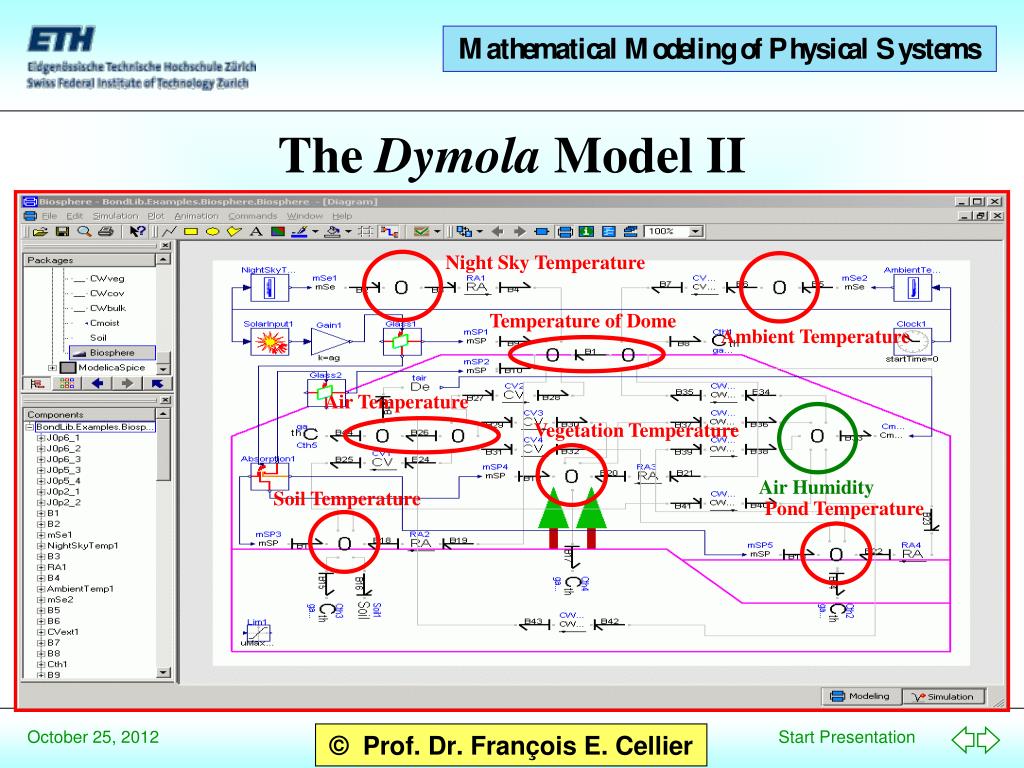Select the Soil package item
This screenshot has height=768, width=1024.
click(98, 338)
